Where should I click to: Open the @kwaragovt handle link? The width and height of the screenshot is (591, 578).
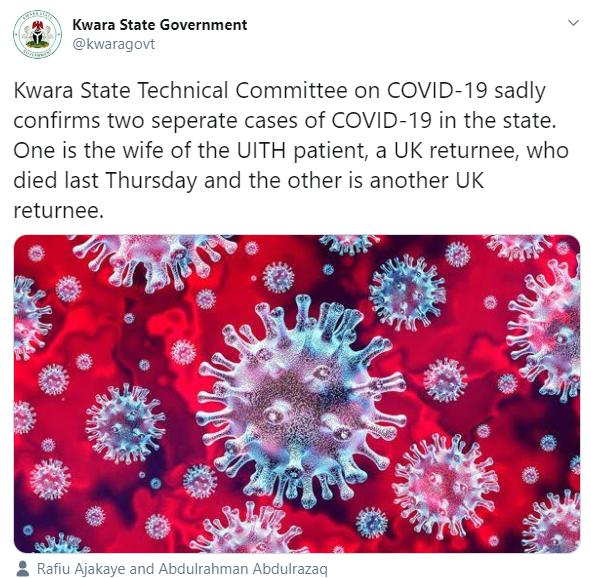click(113, 44)
